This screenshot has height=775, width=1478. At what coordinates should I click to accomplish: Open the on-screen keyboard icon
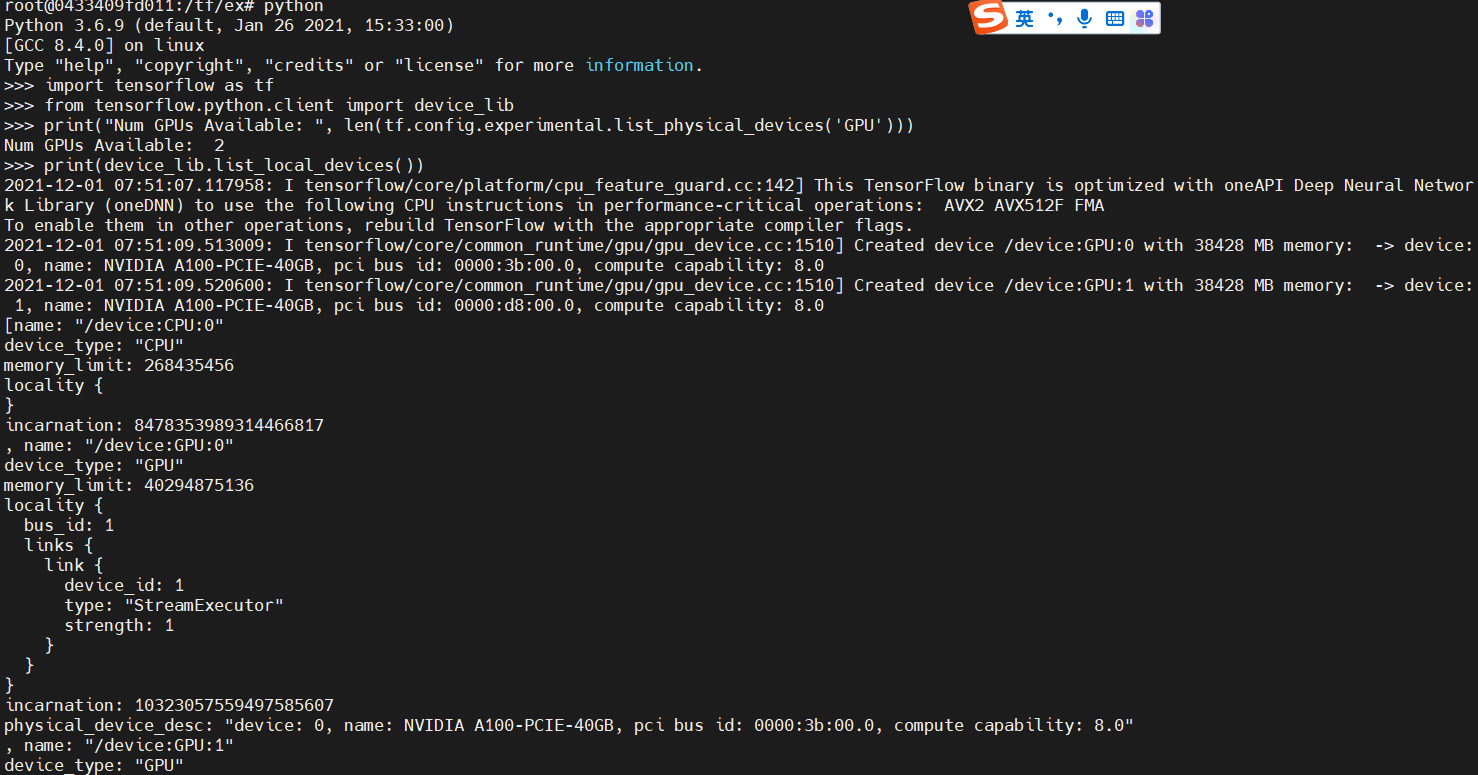click(x=1114, y=17)
